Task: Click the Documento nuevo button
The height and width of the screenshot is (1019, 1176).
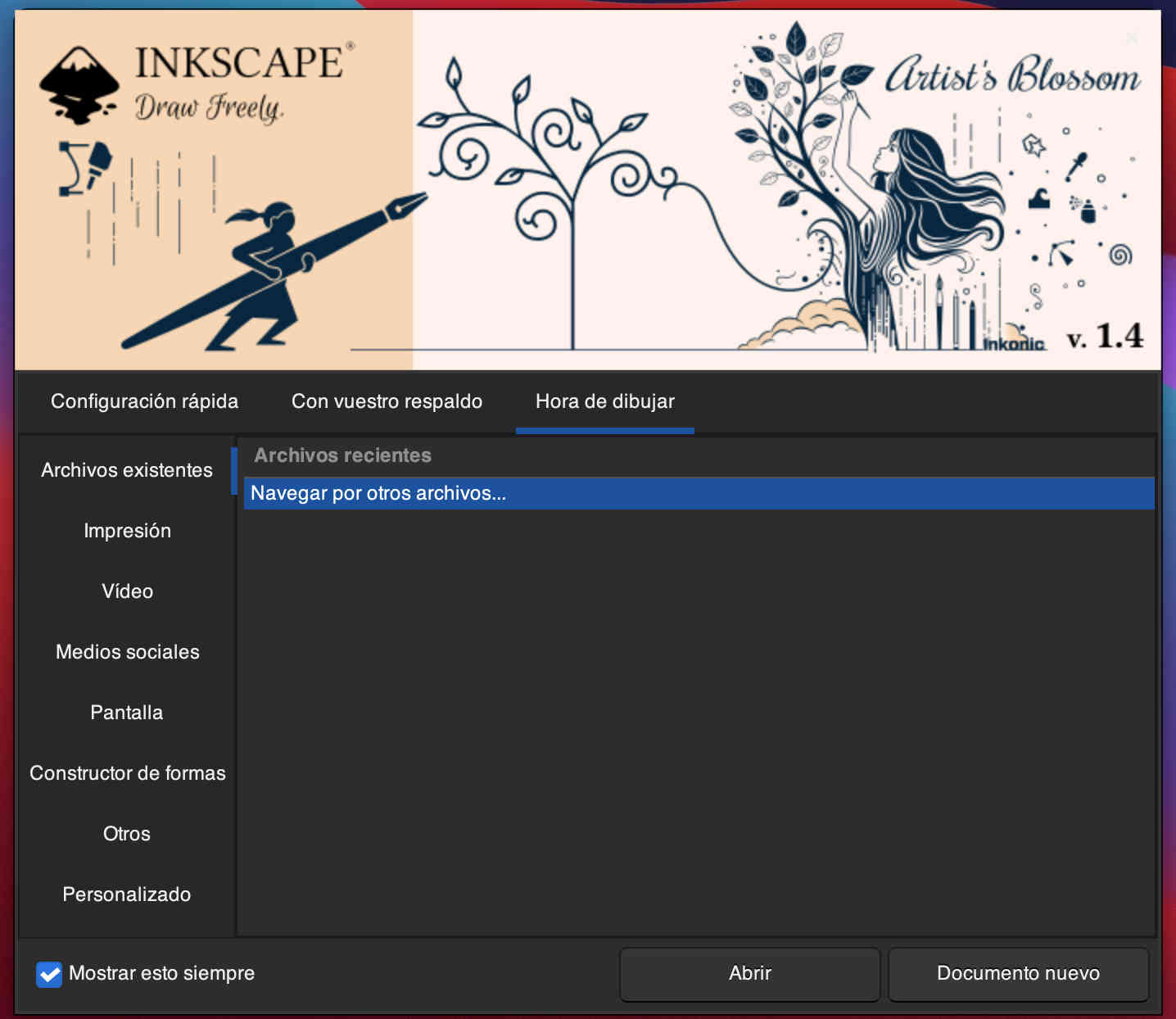Action: coord(1018,974)
